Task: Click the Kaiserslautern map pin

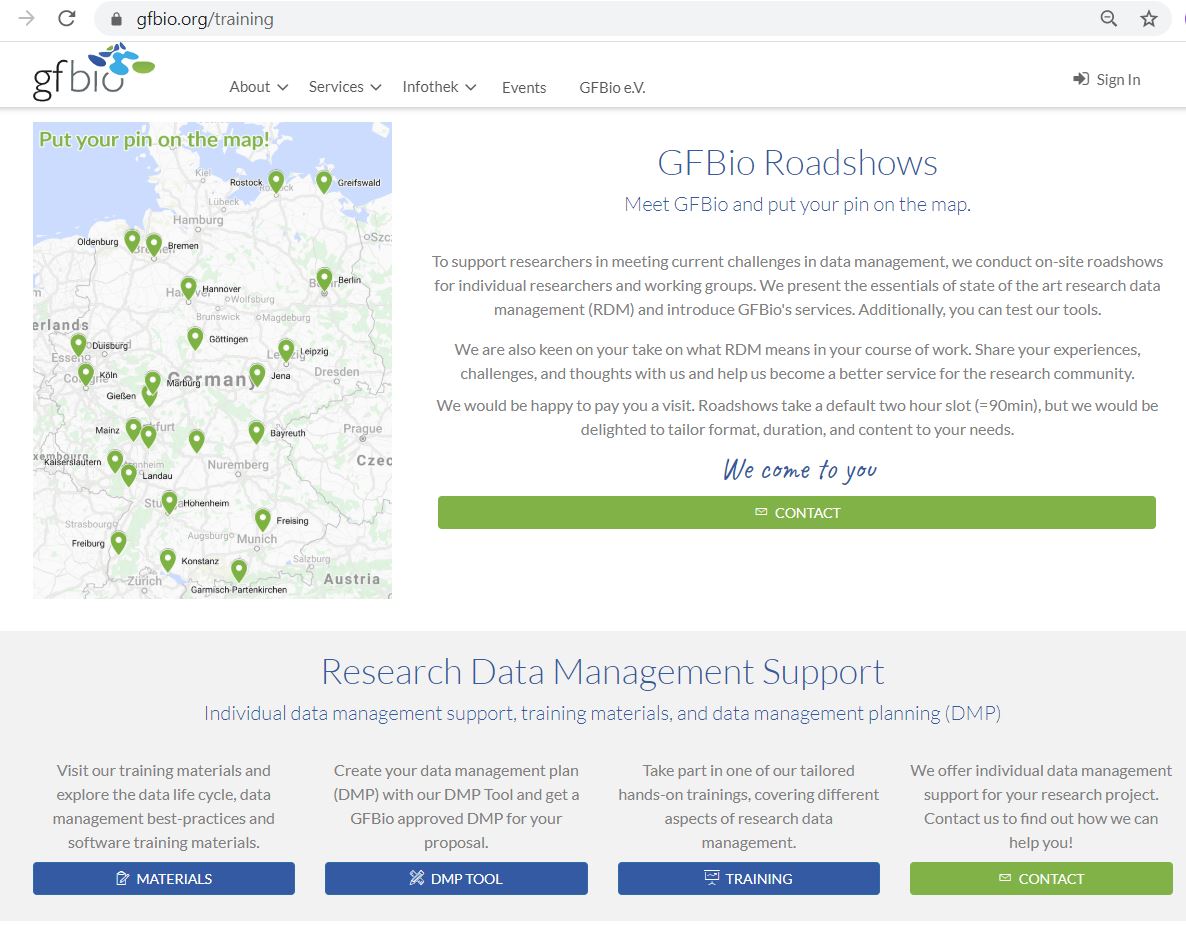Action: tap(115, 461)
